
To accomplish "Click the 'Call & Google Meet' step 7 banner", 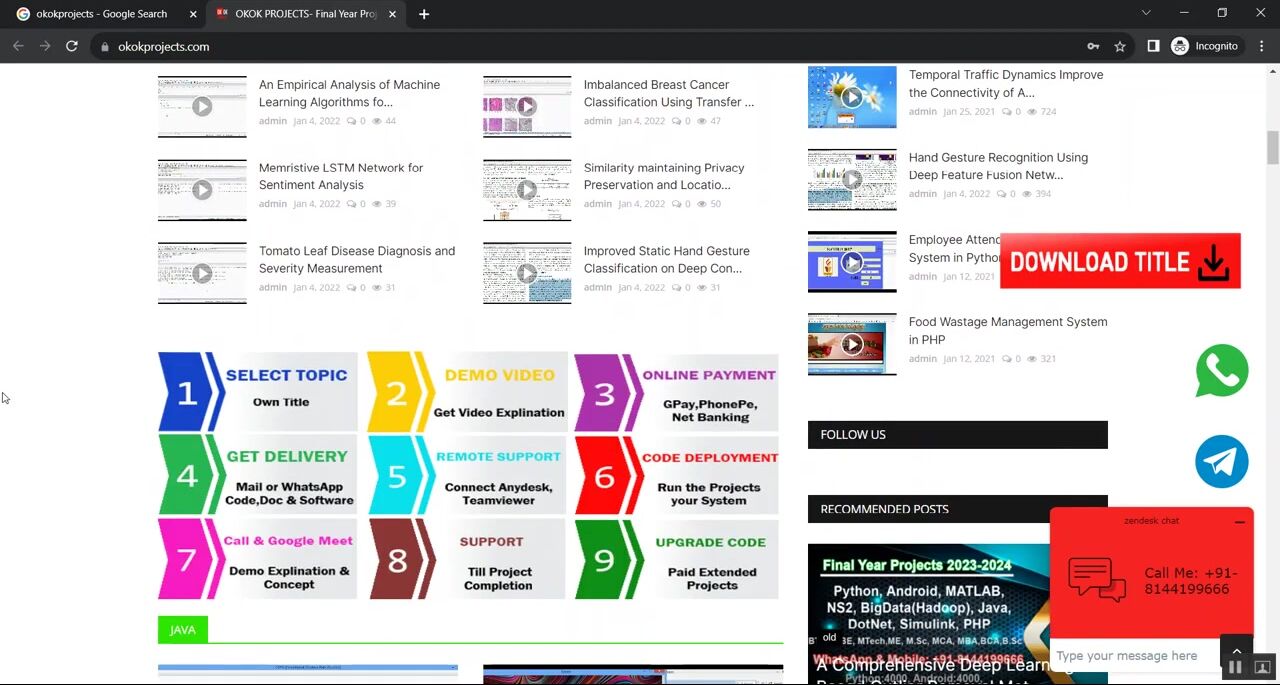I will pyautogui.click(x=258, y=559).
